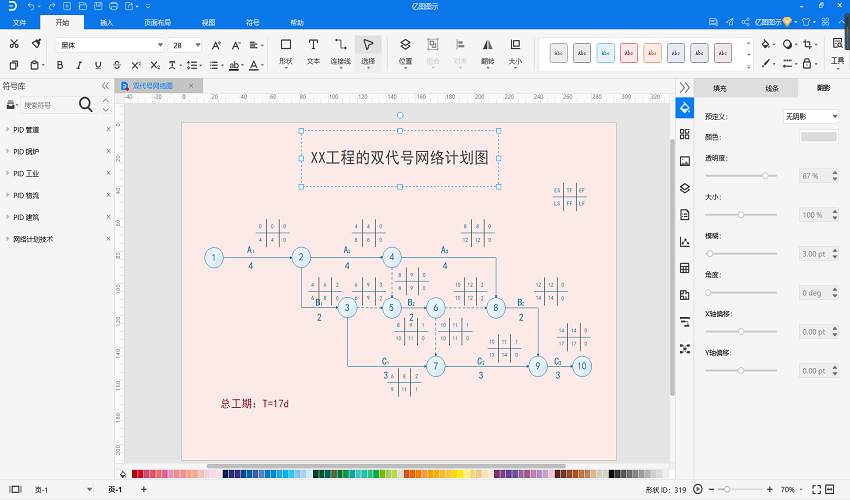Collapse the 符号库 panel with double chevron
Screen dimensions: 850x500
pyautogui.click(x=105, y=86)
